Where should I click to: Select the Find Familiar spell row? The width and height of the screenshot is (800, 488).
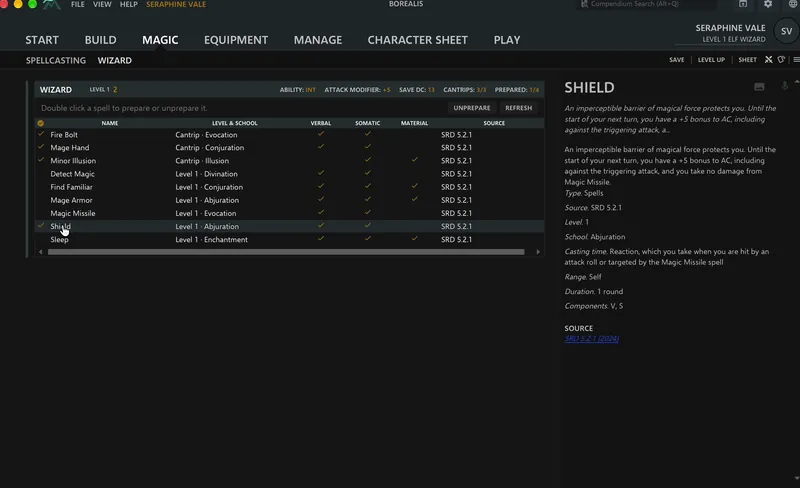click(289, 187)
